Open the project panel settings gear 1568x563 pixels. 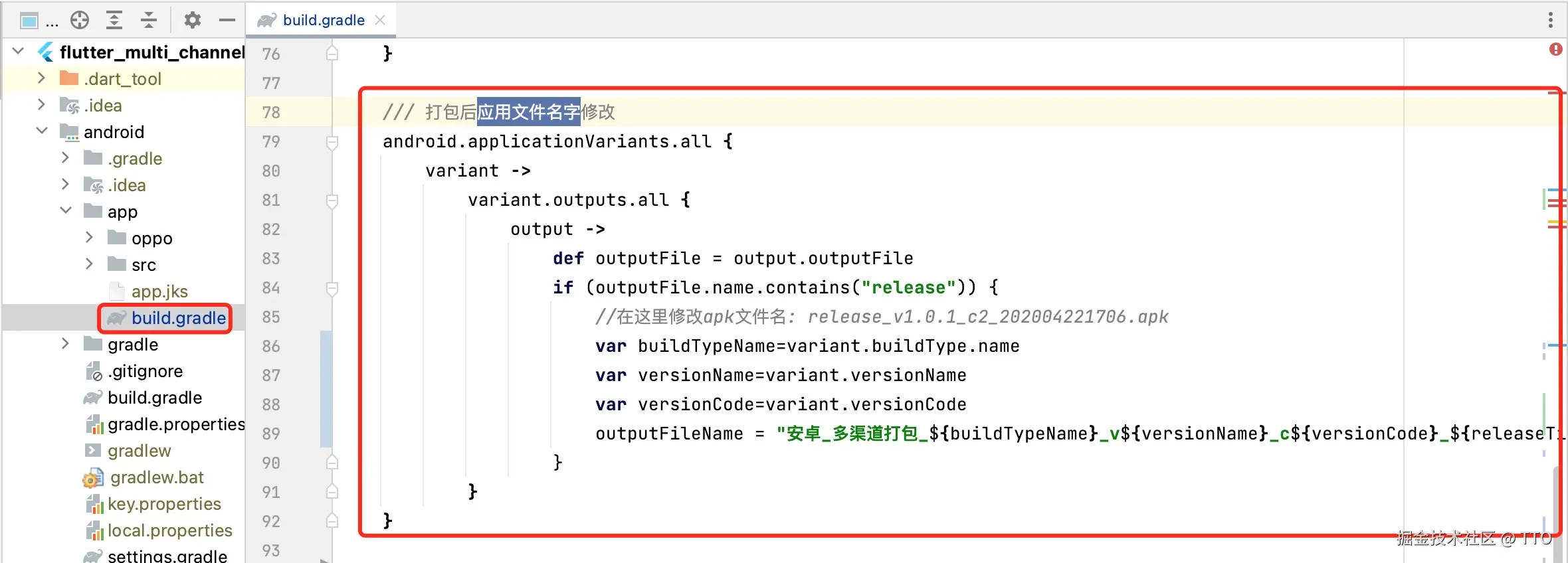pyautogui.click(x=193, y=21)
